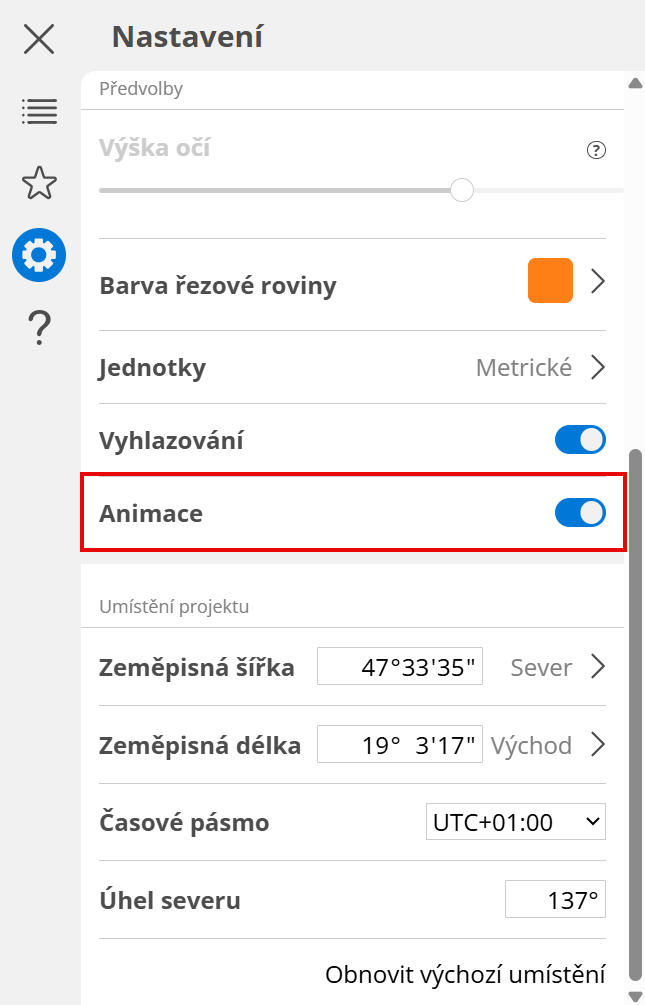Select the settings gear icon
The width and height of the screenshot is (645, 1005).
pos(39,255)
